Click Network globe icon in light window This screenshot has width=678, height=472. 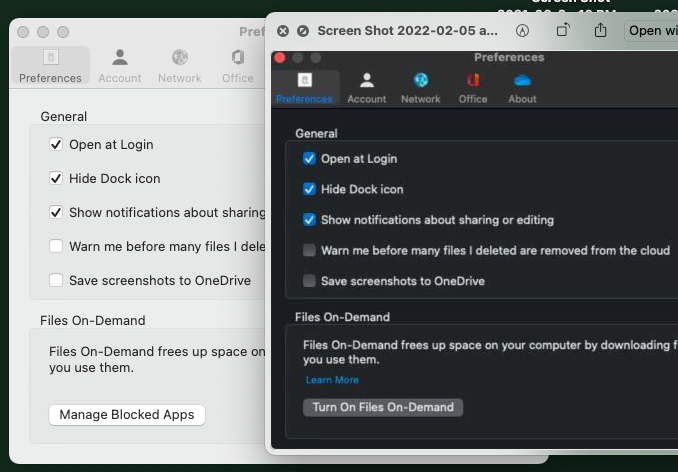(x=180, y=57)
